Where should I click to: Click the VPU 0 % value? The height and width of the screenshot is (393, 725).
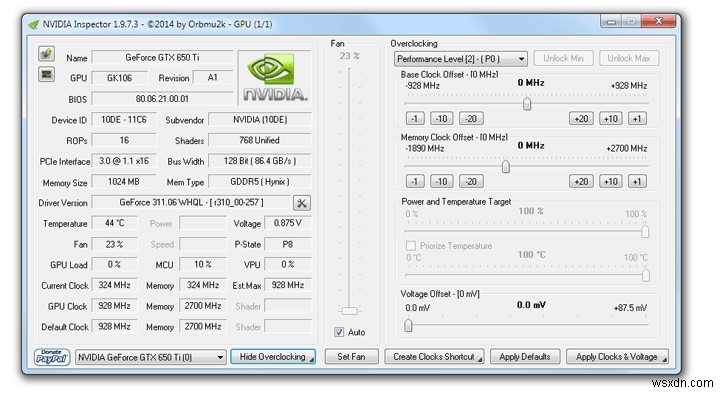[287, 264]
